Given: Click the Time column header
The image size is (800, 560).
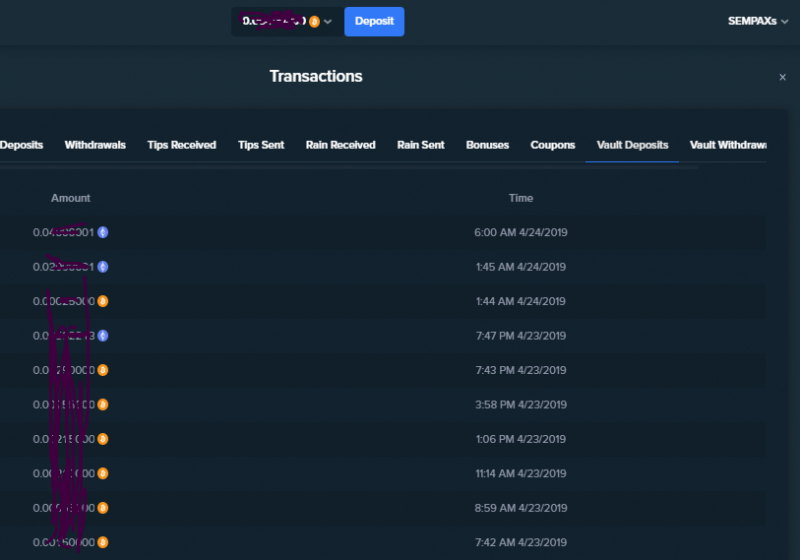Looking at the screenshot, I should tap(520, 198).
